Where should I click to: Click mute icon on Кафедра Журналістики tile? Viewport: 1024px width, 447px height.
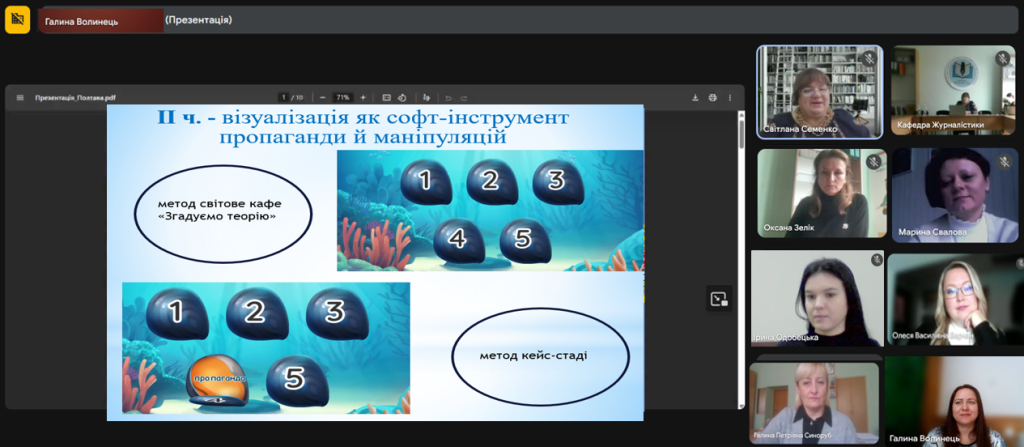pos(1004,59)
